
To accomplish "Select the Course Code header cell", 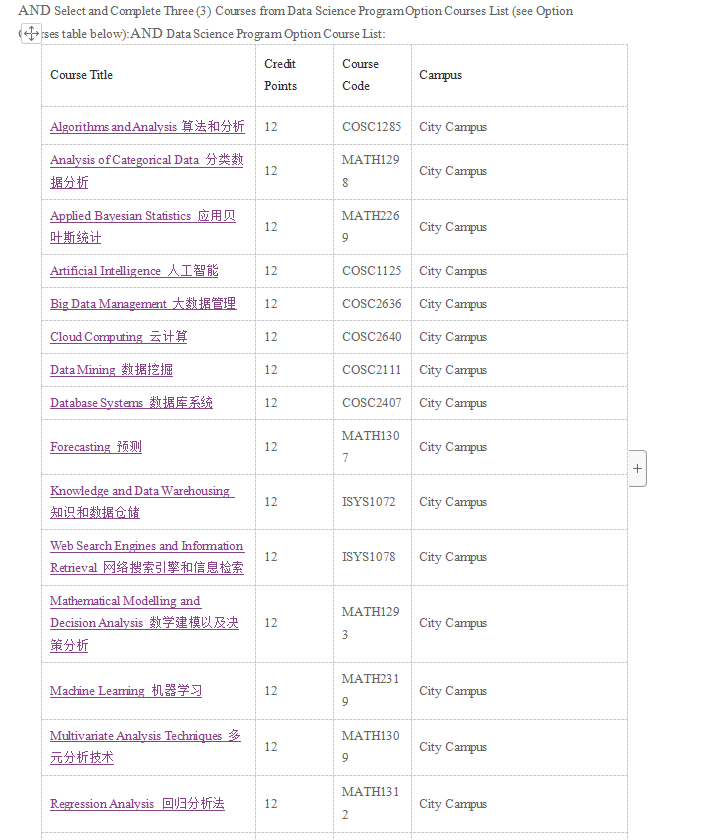I will pos(372,75).
